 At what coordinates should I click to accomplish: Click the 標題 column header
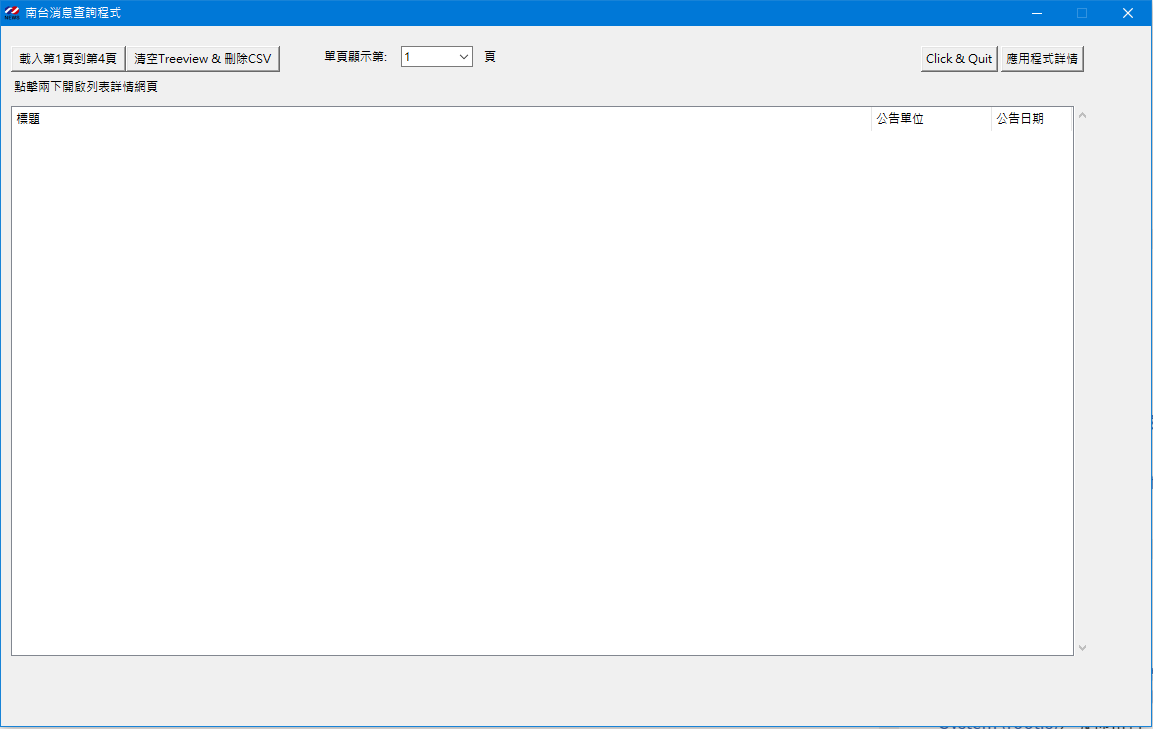coord(440,119)
